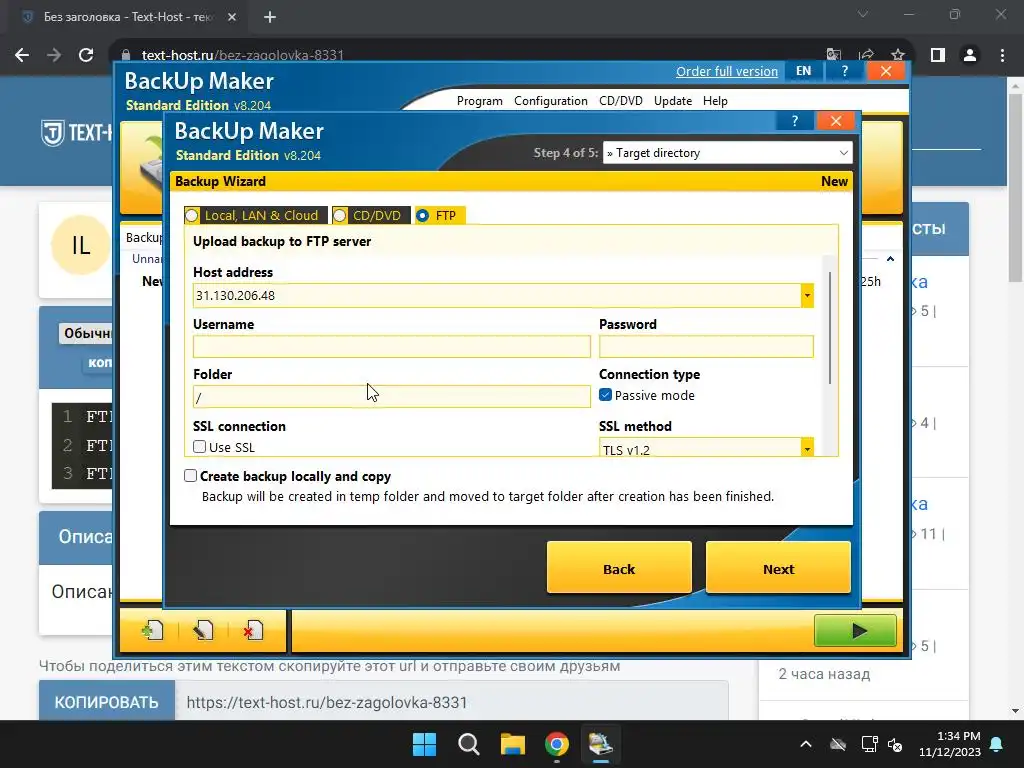1024x768 pixels.
Task: Click the Chrome taskbar icon
Action: click(556, 744)
